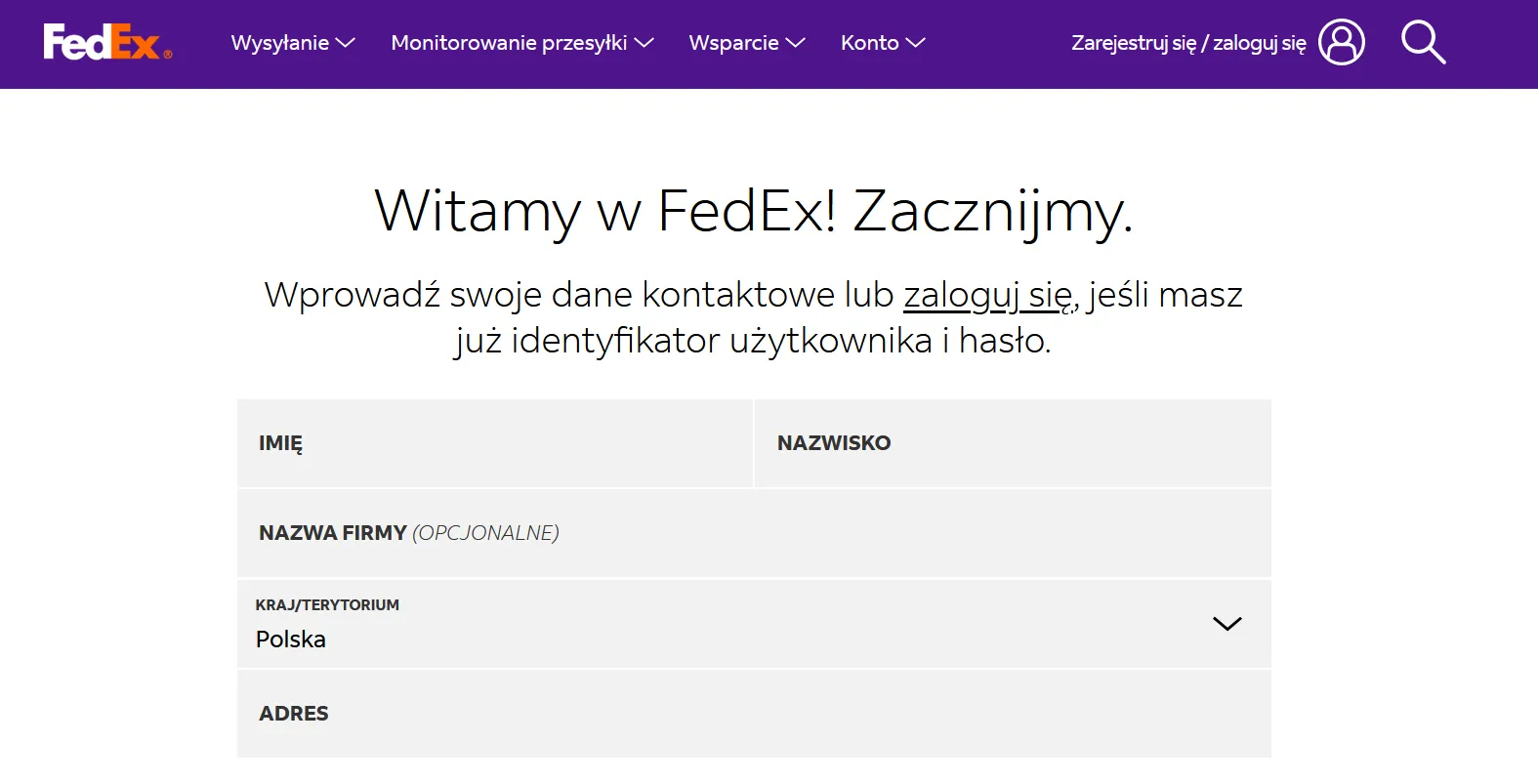Open the Monitorowanie przesyłki menu
This screenshot has height=784, width=1538.
coord(509,43)
